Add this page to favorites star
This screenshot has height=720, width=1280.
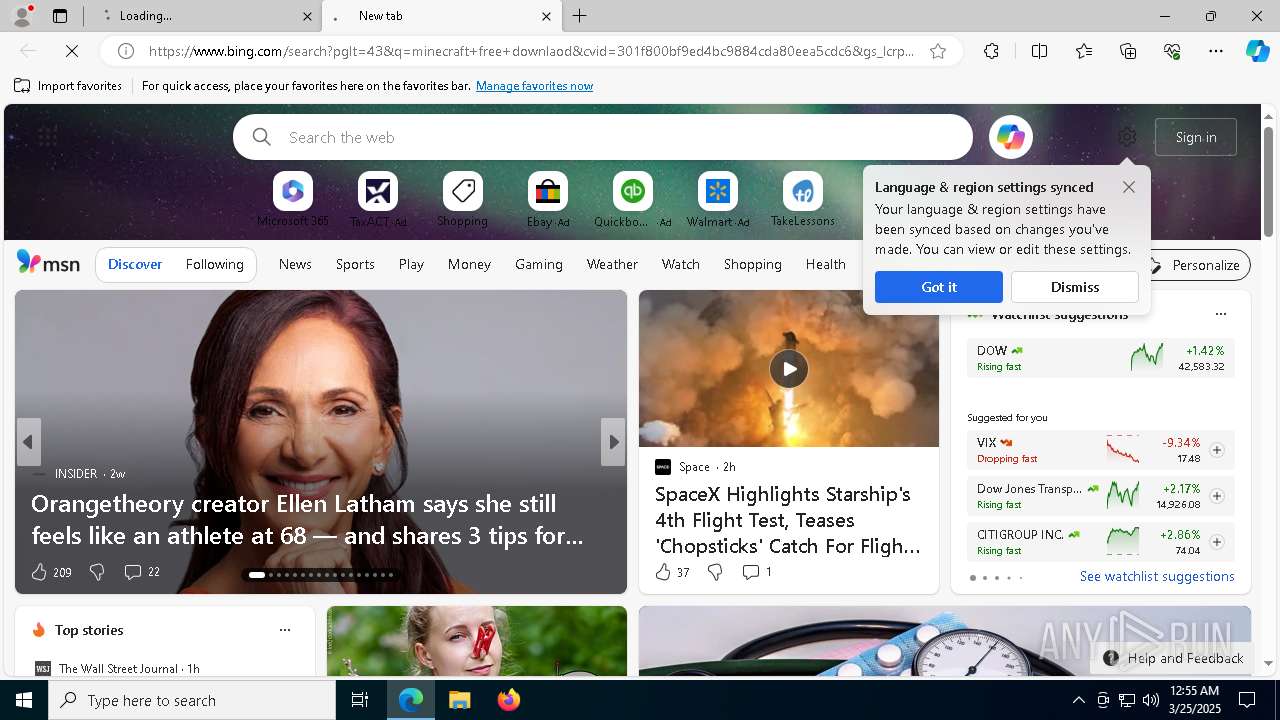pyautogui.click(x=938, y=51)
